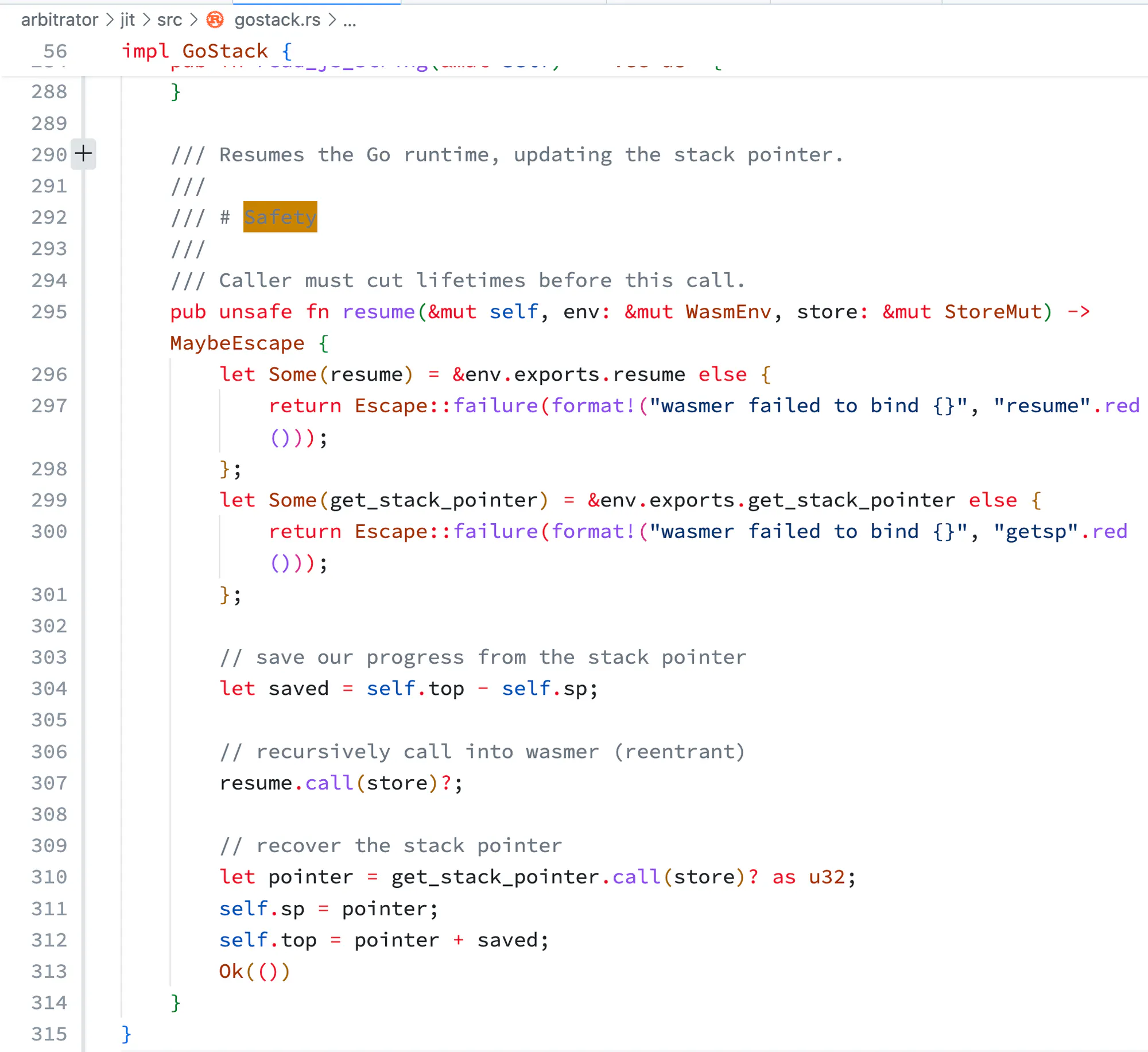Click gostack.rs in the breadcrumb path
This screenshot has height=1052, width=1148.
(x=277, y=20)
